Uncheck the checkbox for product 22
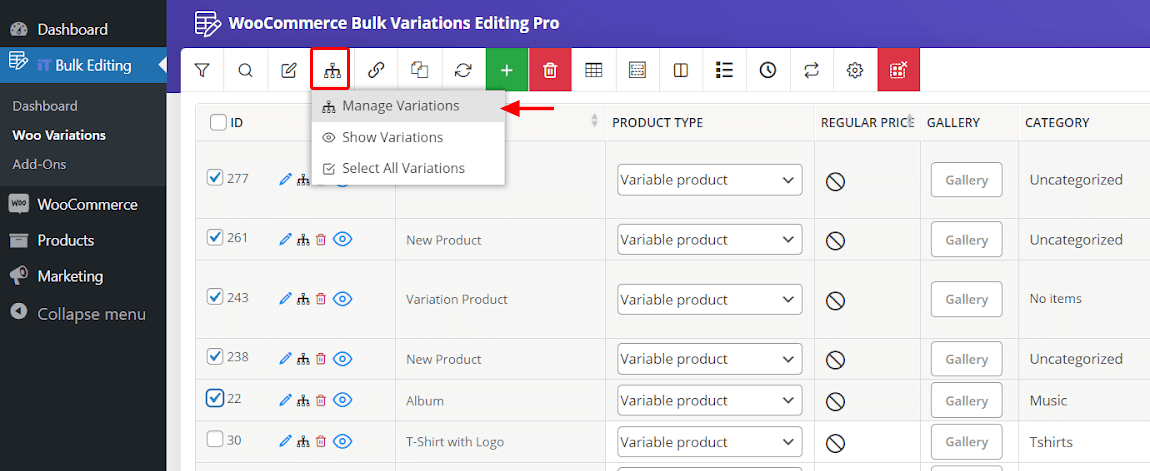Screen dimensions: 1150x471 pos(215,398)
